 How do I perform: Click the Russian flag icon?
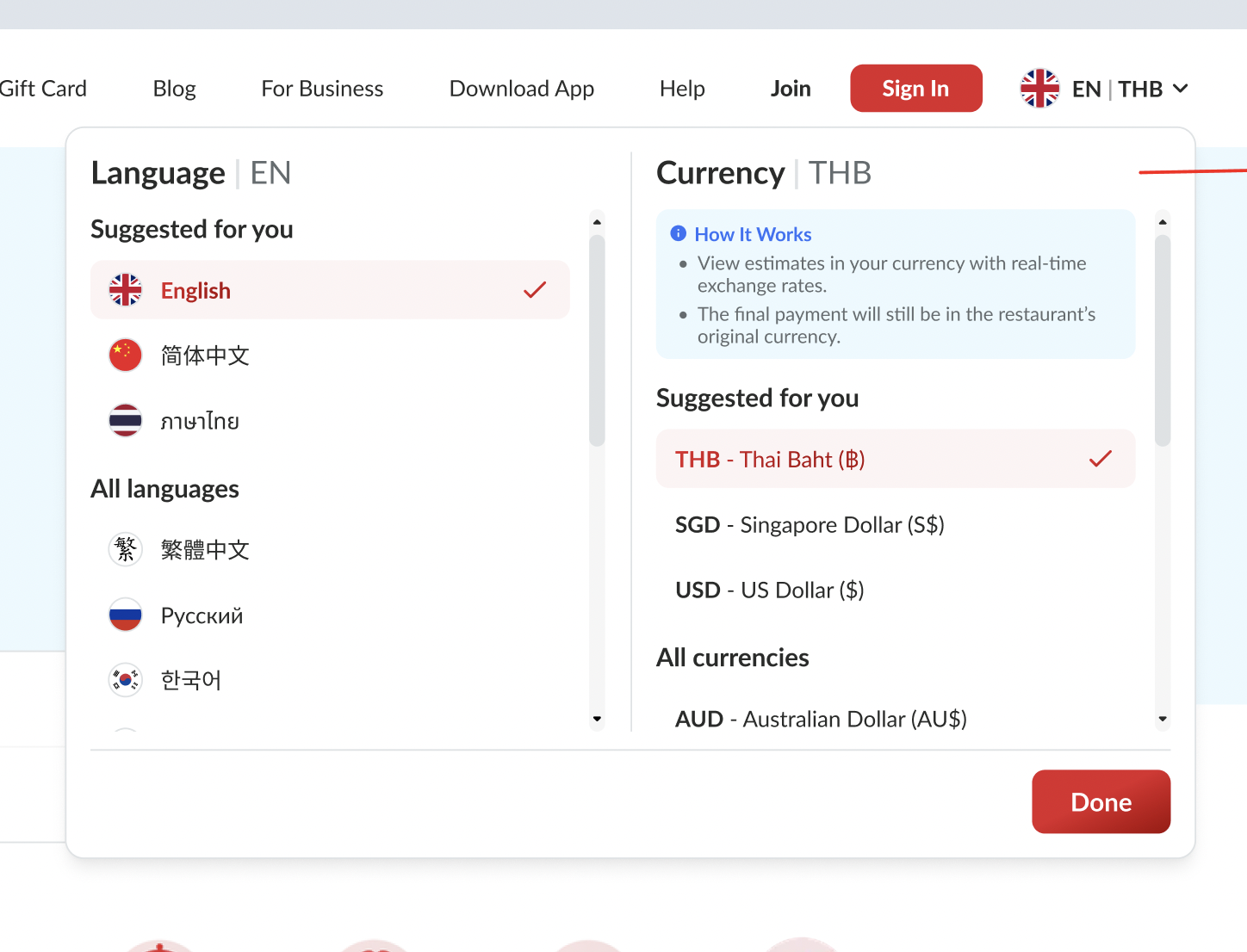(x=126, y=615)
